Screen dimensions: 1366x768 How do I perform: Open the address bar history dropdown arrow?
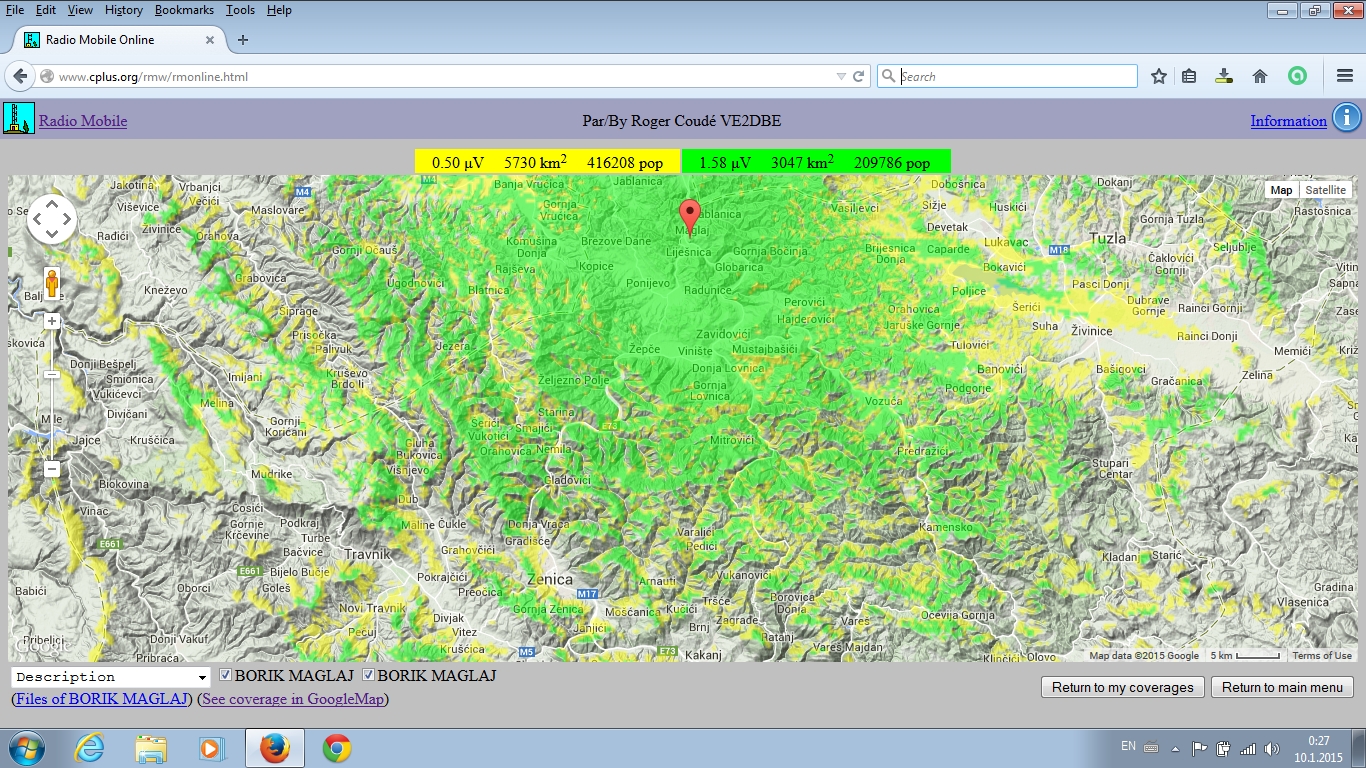click(x=841, y=76)
